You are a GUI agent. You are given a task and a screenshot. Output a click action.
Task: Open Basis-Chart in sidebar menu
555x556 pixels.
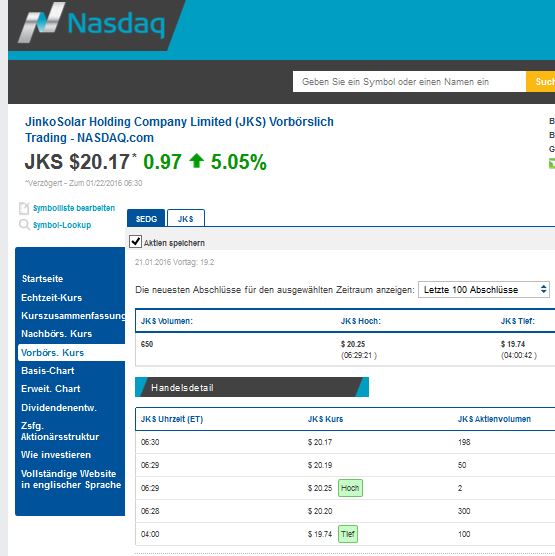tap(48, 371)
